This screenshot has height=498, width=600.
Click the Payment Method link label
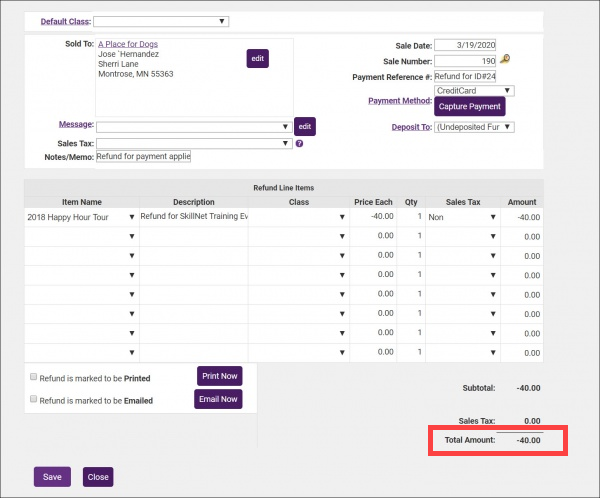click(399, 101)
